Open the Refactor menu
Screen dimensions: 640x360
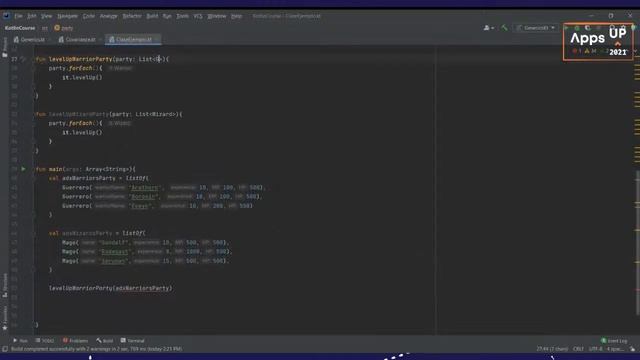tap(132, 16)
